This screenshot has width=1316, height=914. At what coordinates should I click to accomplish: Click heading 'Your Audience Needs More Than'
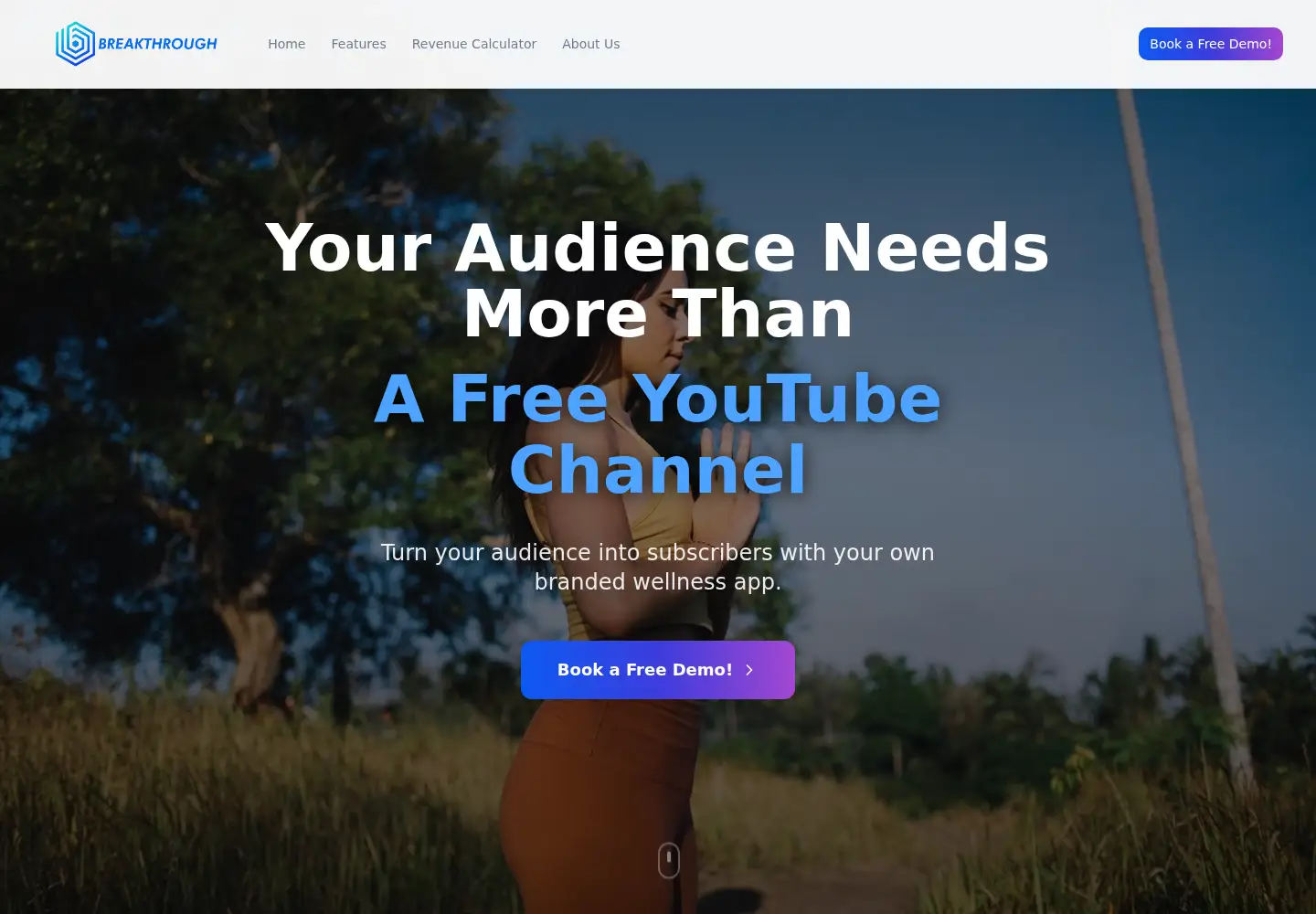(658, 281)
